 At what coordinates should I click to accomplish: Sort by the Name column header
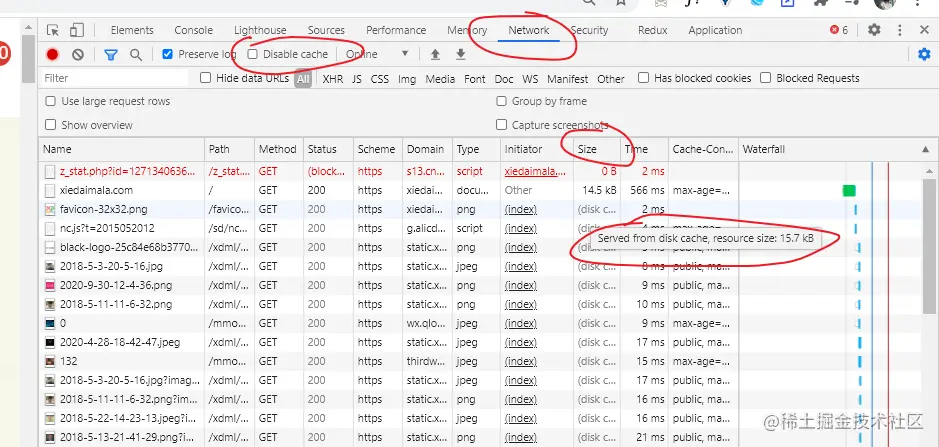(122, 149)
